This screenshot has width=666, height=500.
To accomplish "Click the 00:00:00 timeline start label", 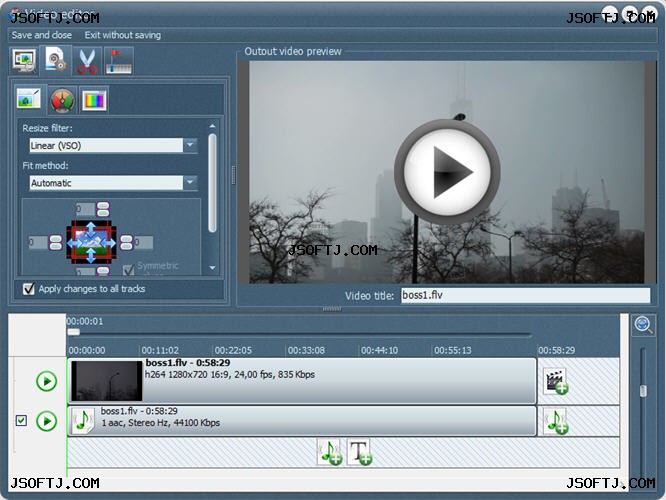I will point(87,350).
